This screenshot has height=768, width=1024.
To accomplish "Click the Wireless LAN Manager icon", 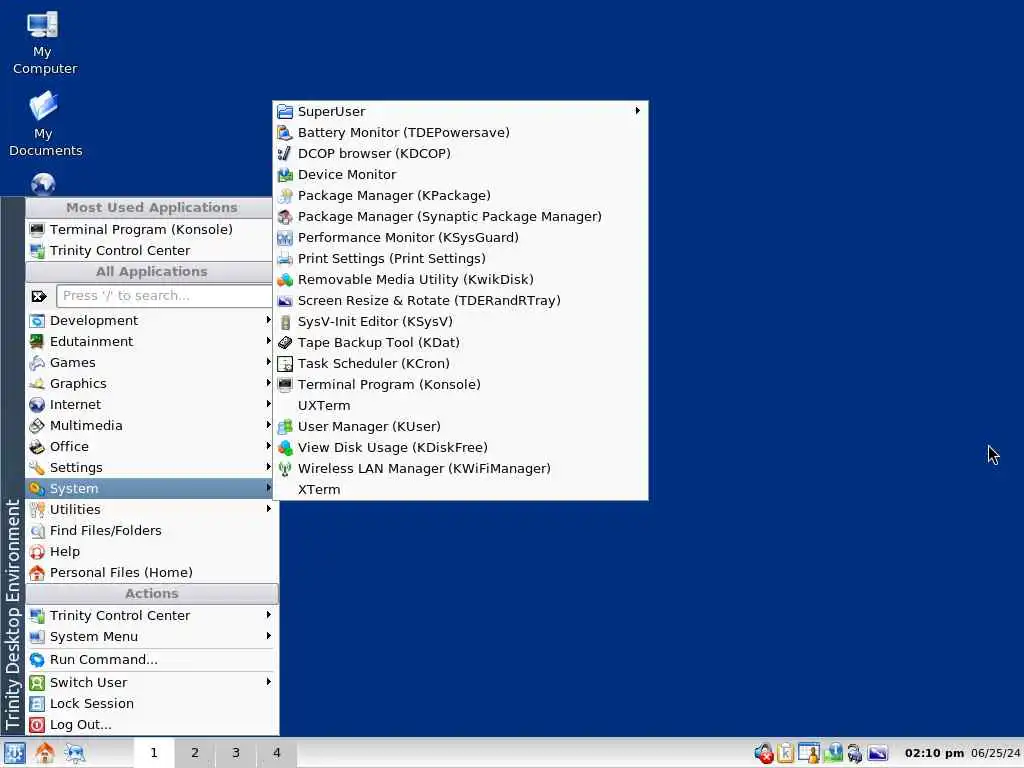I will tap(285, 469).
